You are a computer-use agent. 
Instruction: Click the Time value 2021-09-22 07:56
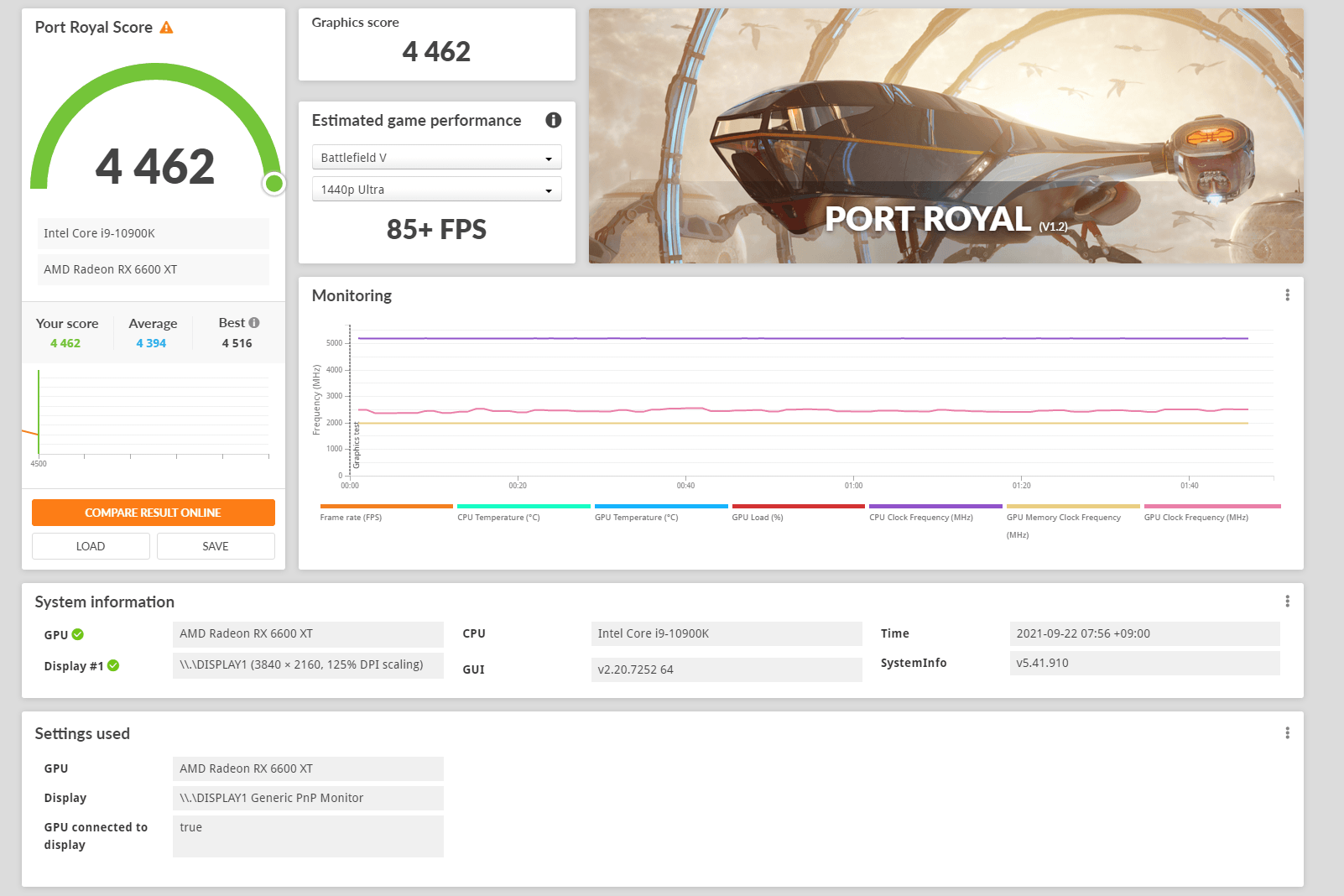point(1145,634)
